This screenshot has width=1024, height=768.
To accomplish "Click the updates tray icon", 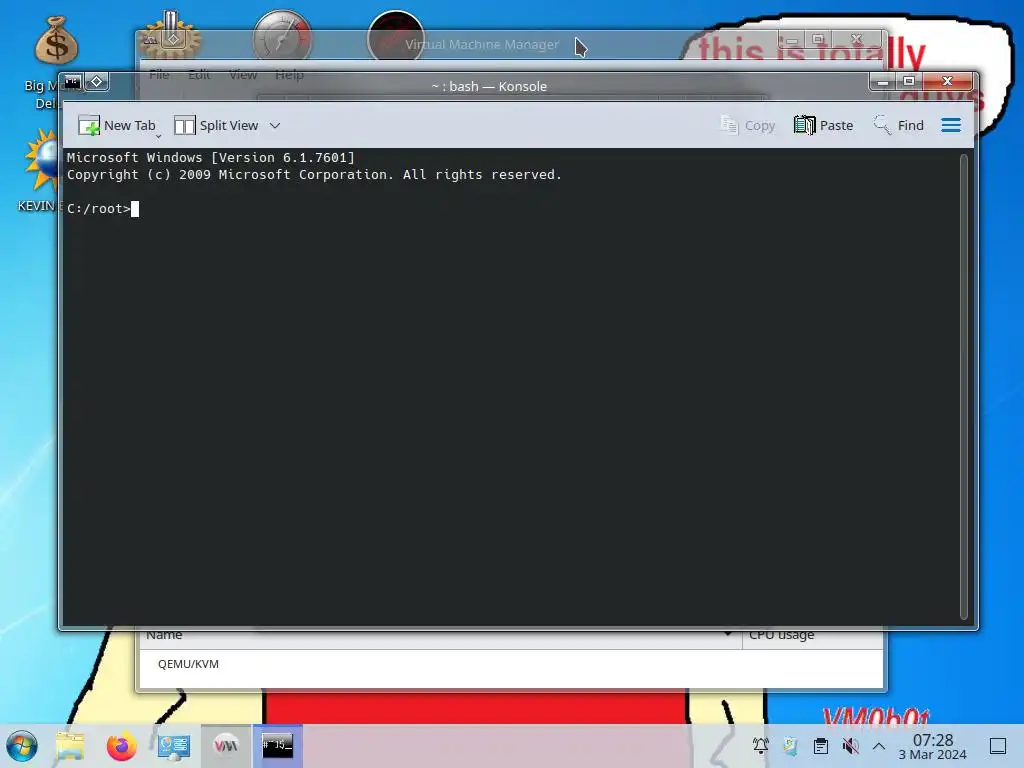I will (x=790, y=746).
